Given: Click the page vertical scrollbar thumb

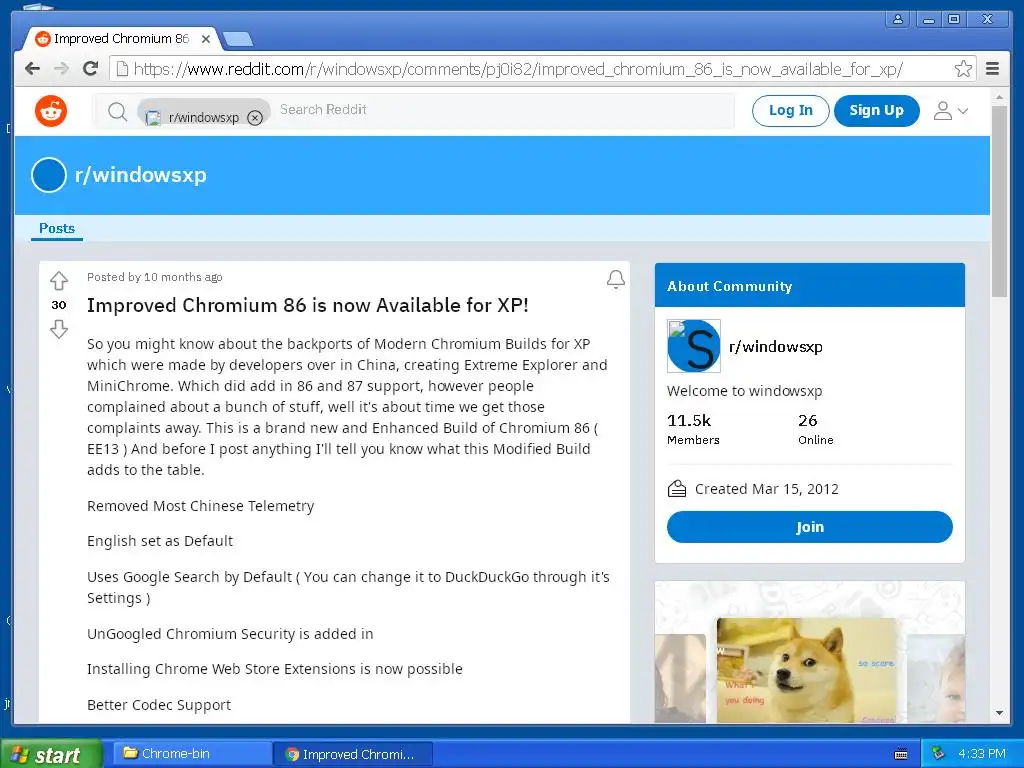Looking at the screenshot, I should point(999,201).
